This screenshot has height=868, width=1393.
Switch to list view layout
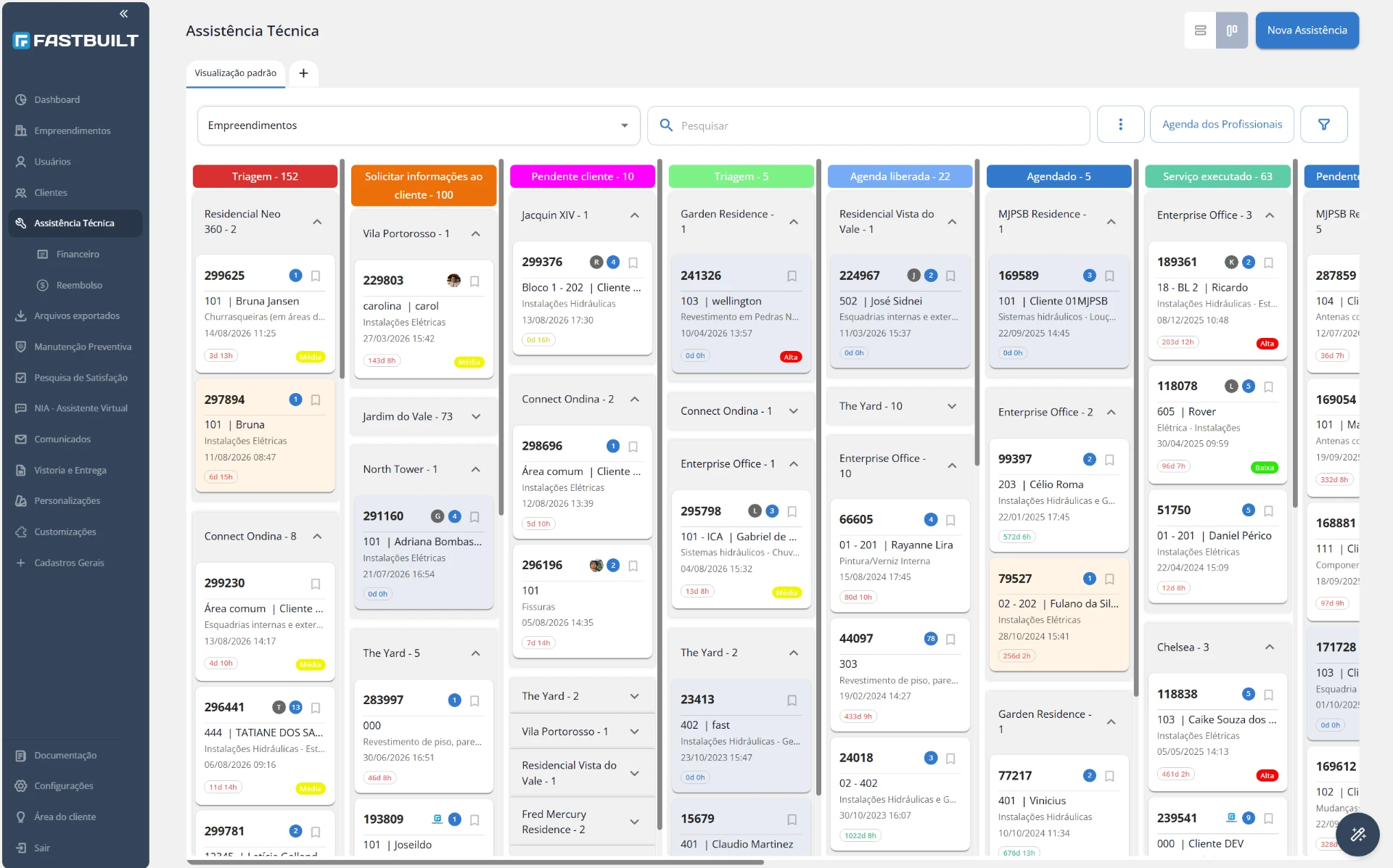(1200, 30)
